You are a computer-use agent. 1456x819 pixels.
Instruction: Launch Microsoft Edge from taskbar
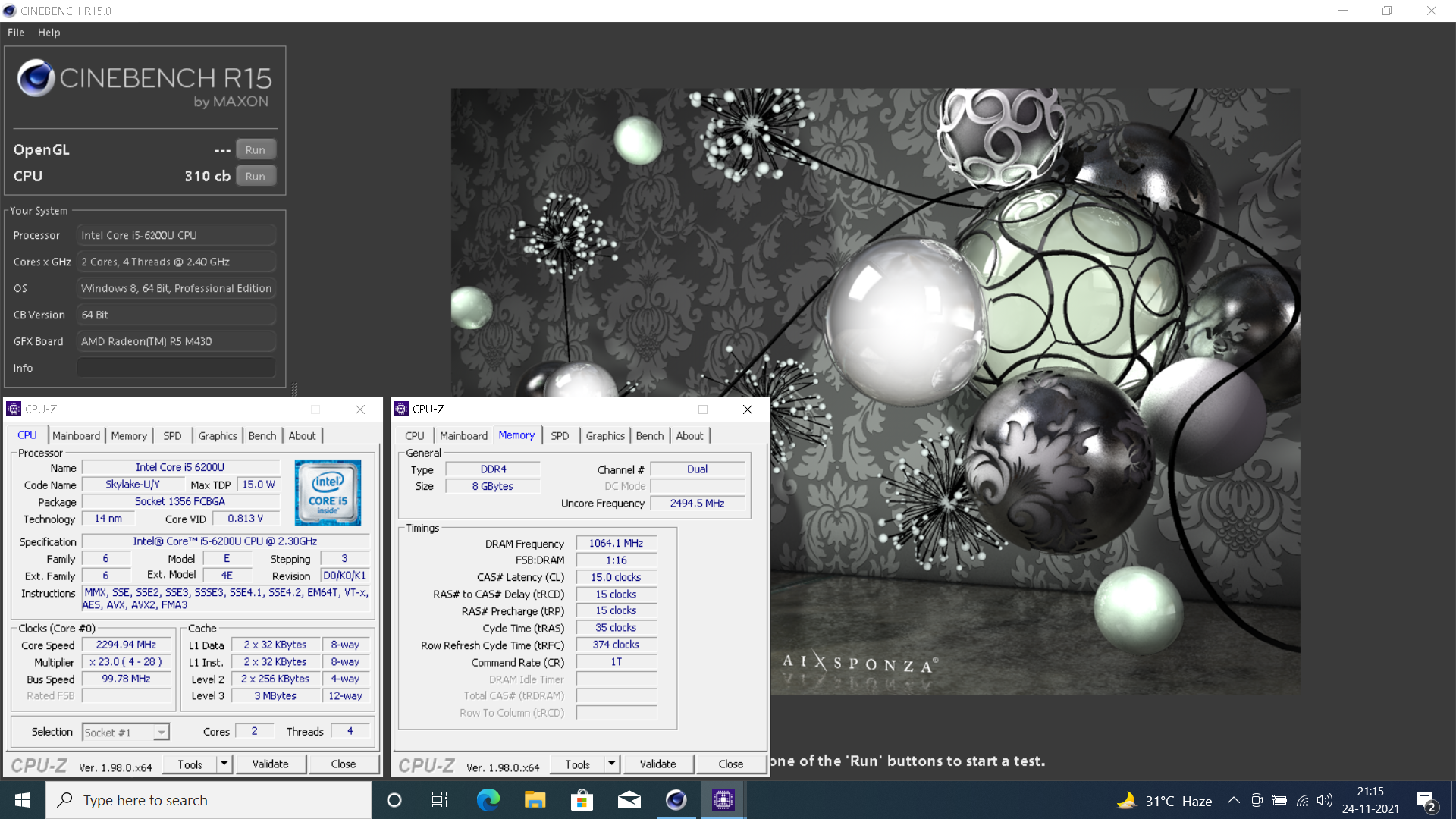pos(488,800)
